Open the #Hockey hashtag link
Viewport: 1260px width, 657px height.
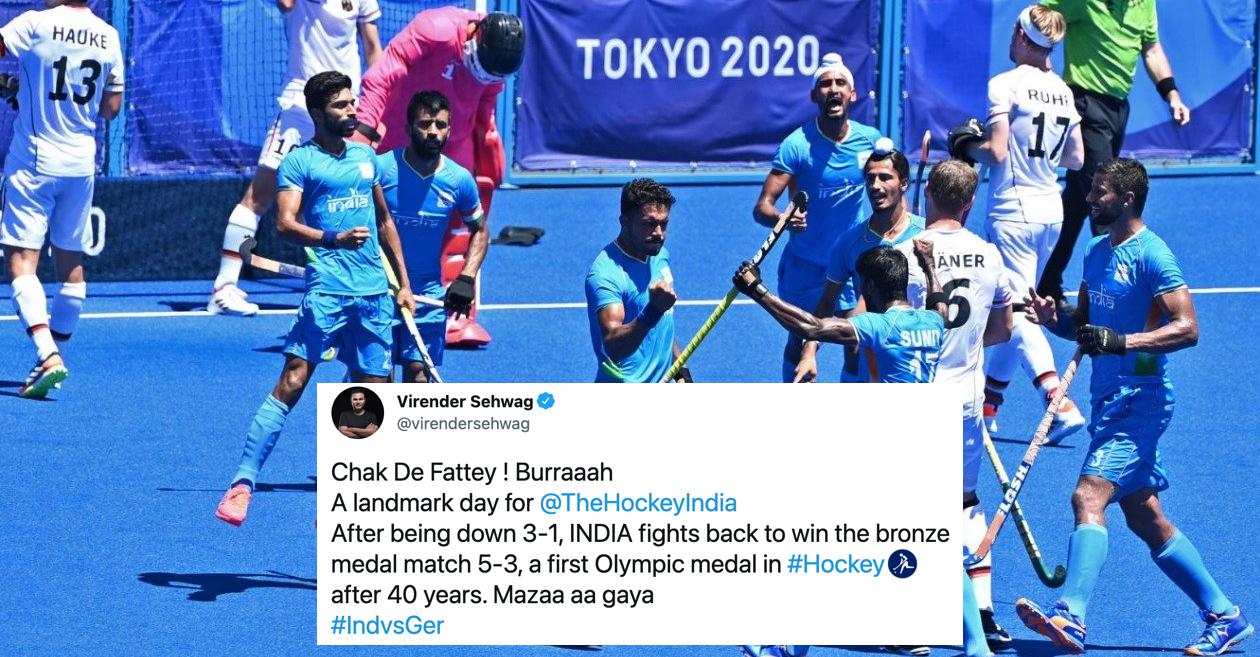[x=836, y=565]
